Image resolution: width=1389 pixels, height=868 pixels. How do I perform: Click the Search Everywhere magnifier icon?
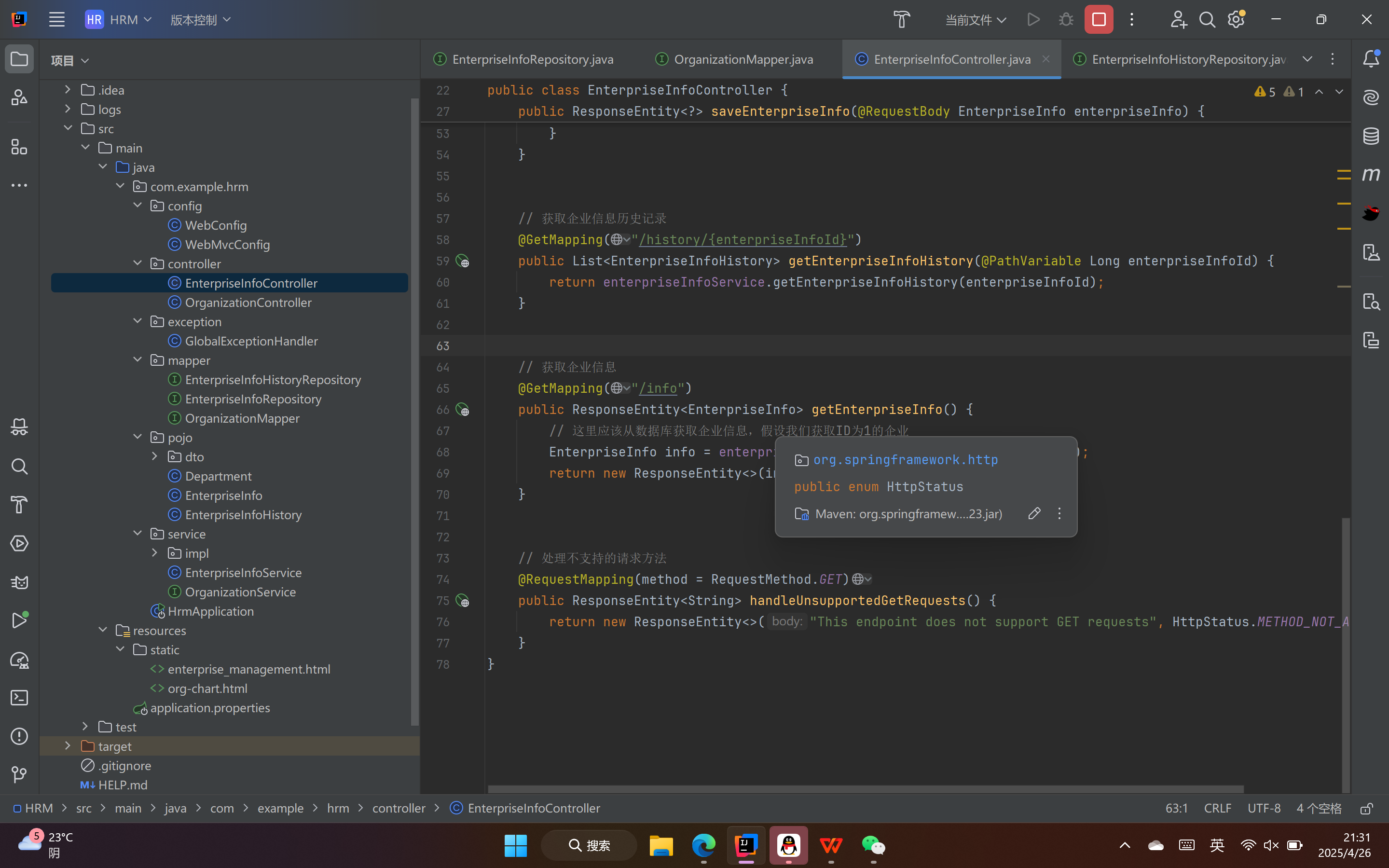(1207, 19)
